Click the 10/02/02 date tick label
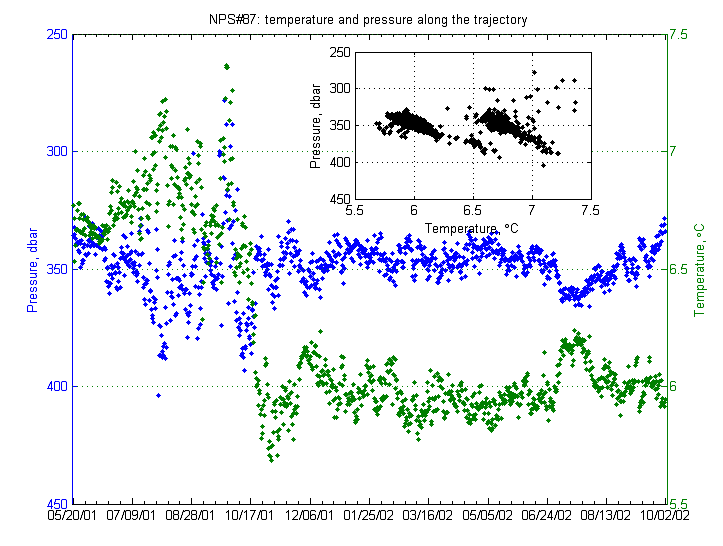723x546 pixels. (x=666, y=517)
